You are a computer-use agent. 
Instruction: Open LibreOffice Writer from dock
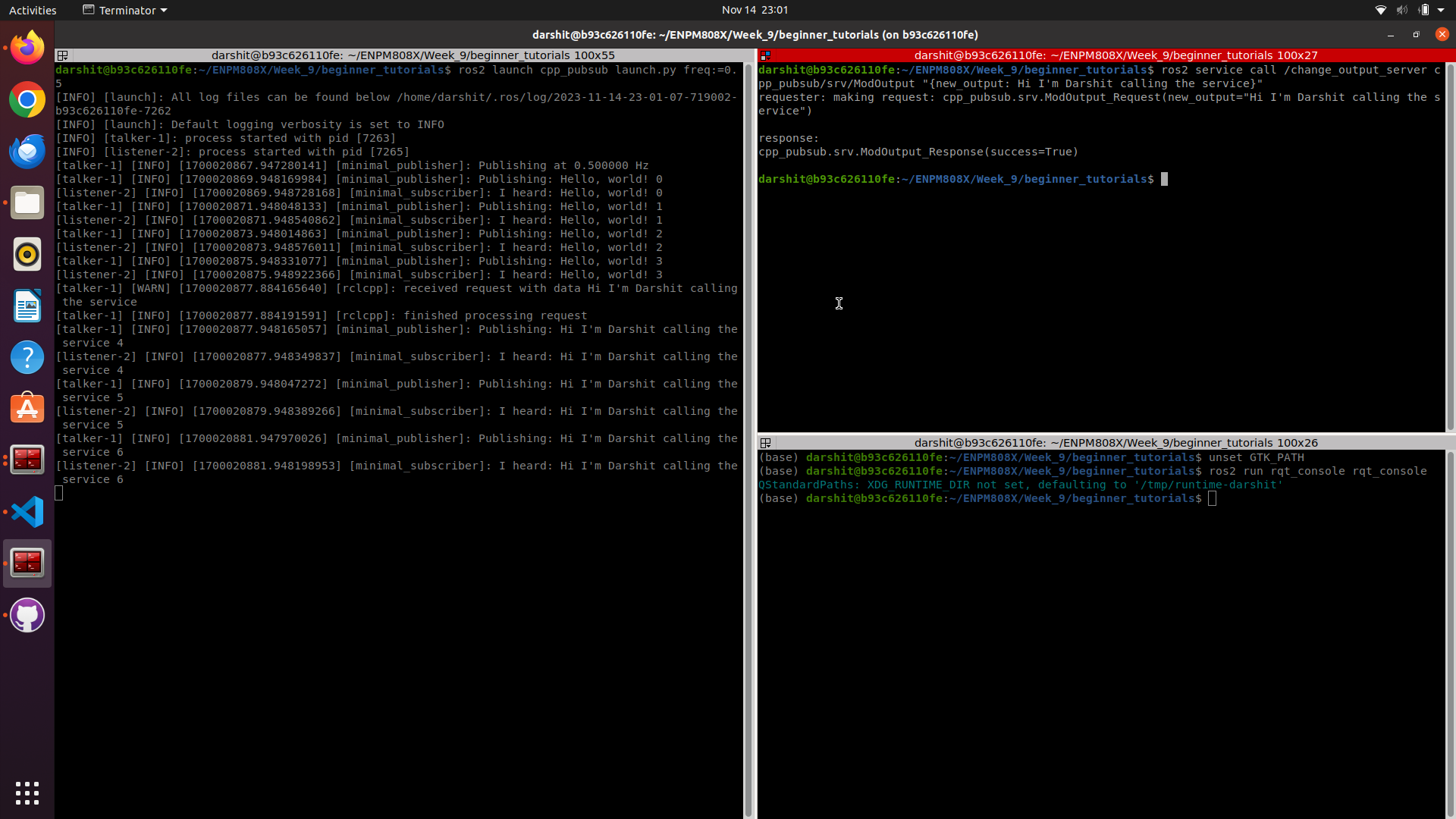point(27,306)
